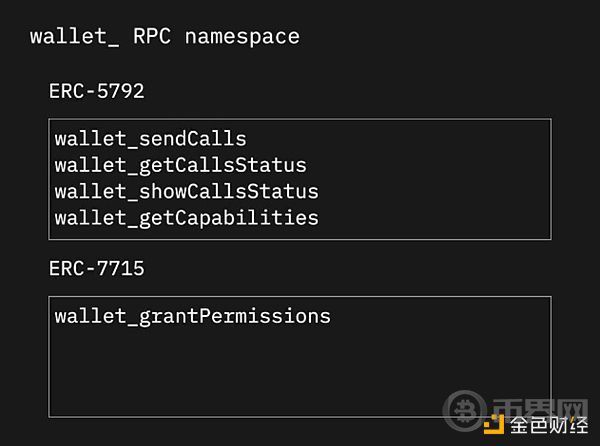Image resolution: width=600 pixels, height=446 pixels.
Task: Click the gray 币界网 watermark text
Action: [x=540, y=408]
